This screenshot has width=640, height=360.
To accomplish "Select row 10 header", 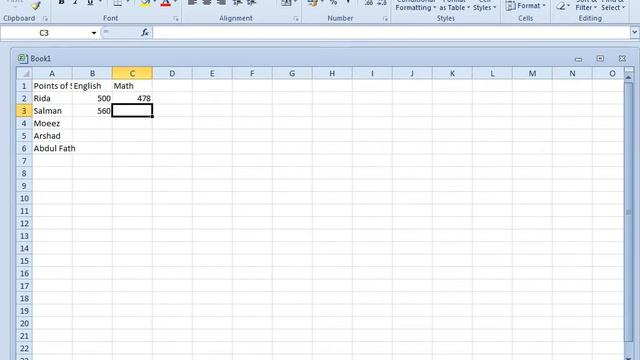I will (24, 198).
